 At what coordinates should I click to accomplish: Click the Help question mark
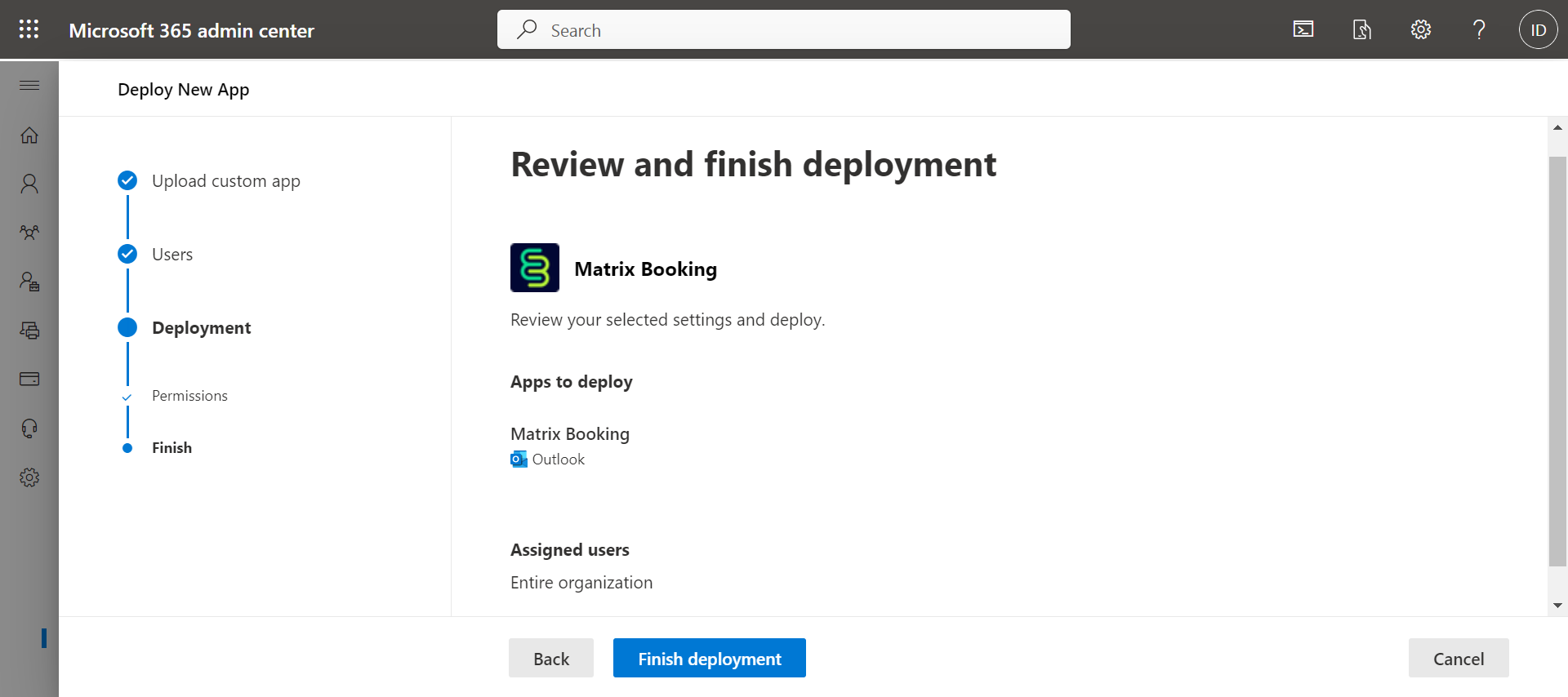(1479, 30)
